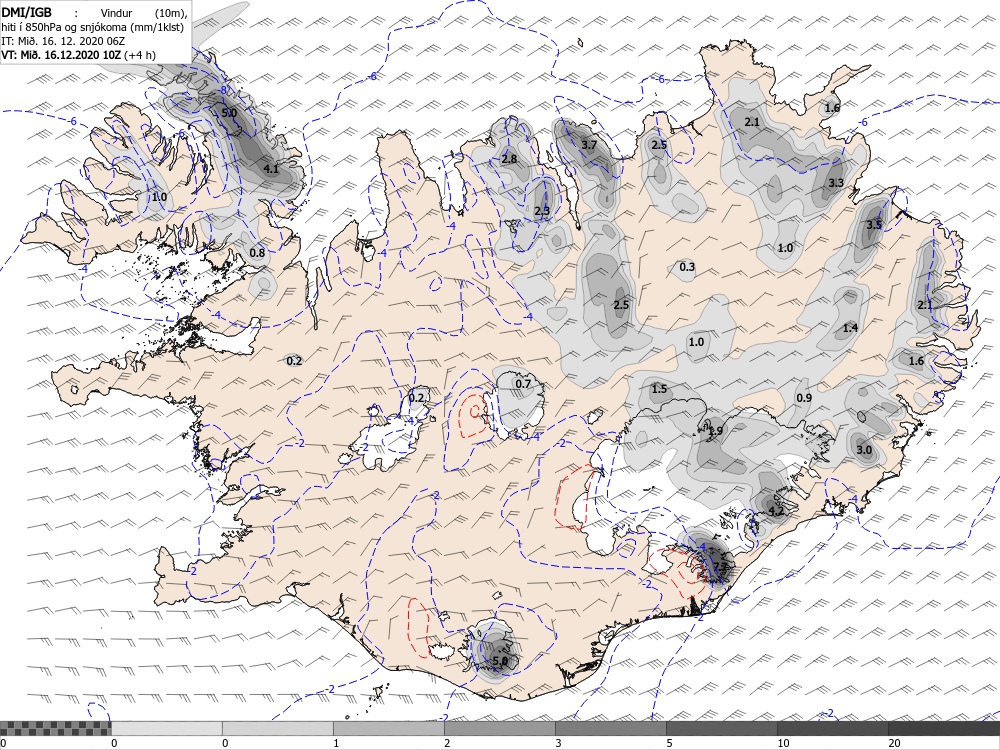
Task: Click the 3.0 snowfall value
Action: pyautogui.click(x=864, y=450)
